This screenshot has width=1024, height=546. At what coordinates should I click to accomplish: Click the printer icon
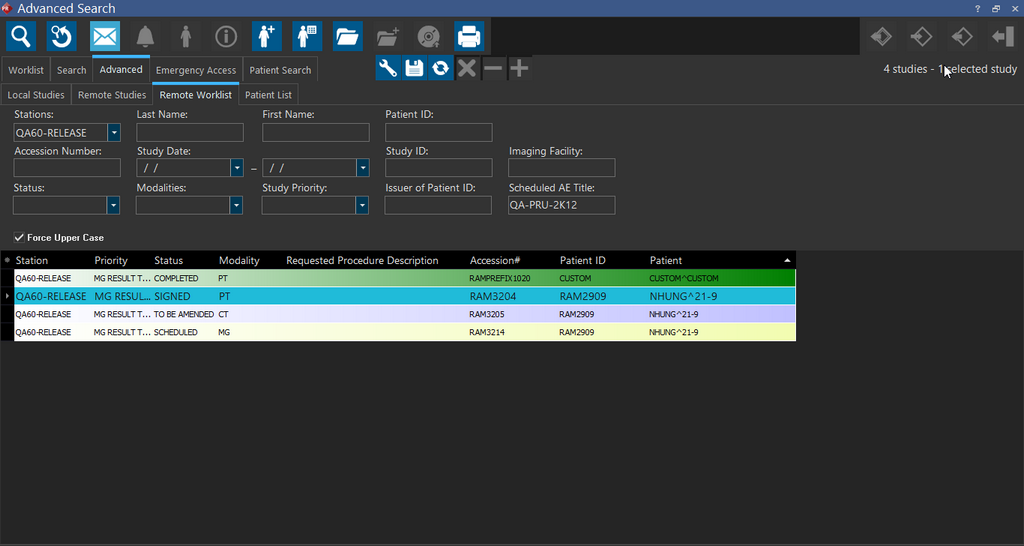point(468,37)
